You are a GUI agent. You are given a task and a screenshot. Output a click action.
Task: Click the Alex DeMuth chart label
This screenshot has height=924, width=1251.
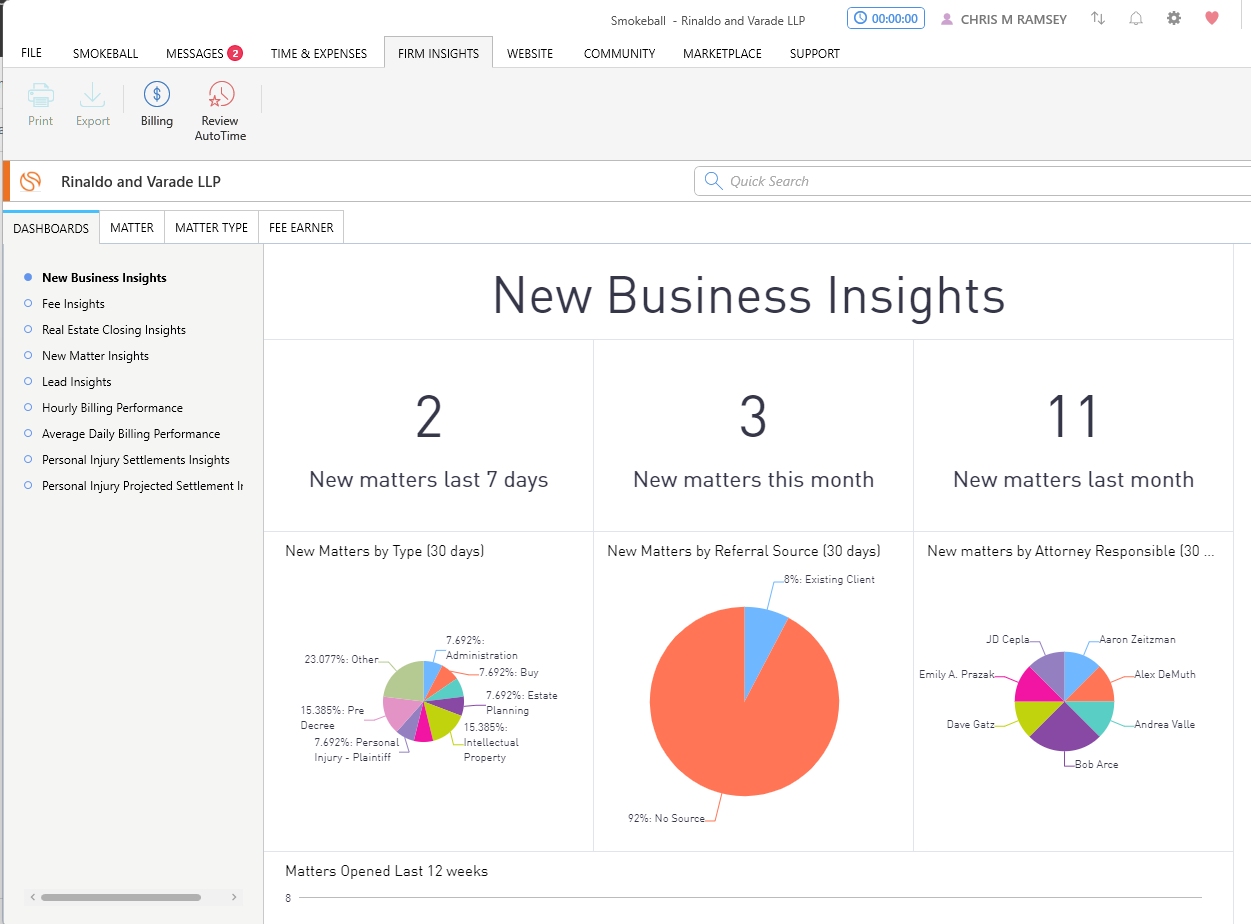point(1165,674)
